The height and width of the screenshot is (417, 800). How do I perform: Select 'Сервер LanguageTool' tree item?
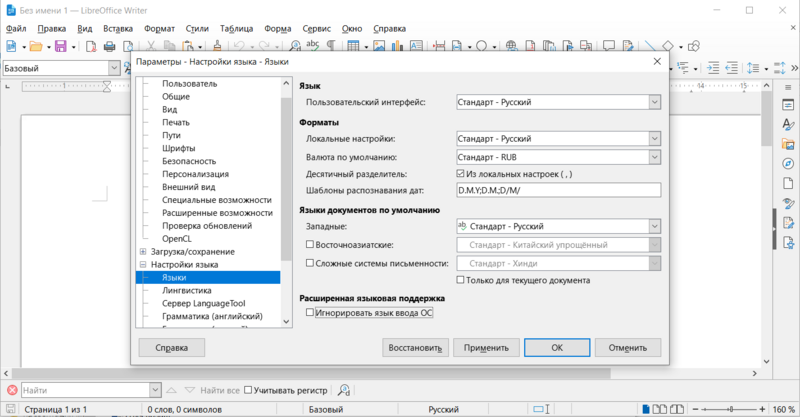click(x=204, y=303)
